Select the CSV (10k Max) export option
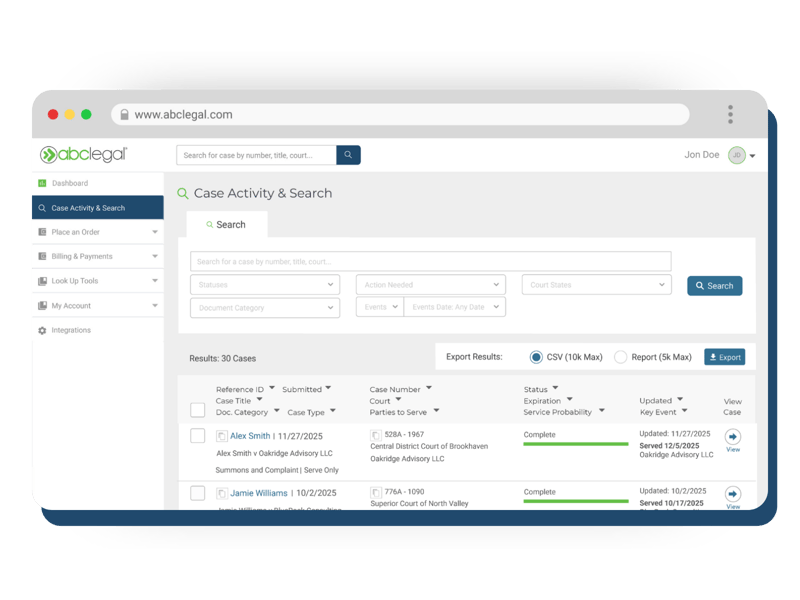The height and width of the screenshot is (600, 800). tap(538, 357)
